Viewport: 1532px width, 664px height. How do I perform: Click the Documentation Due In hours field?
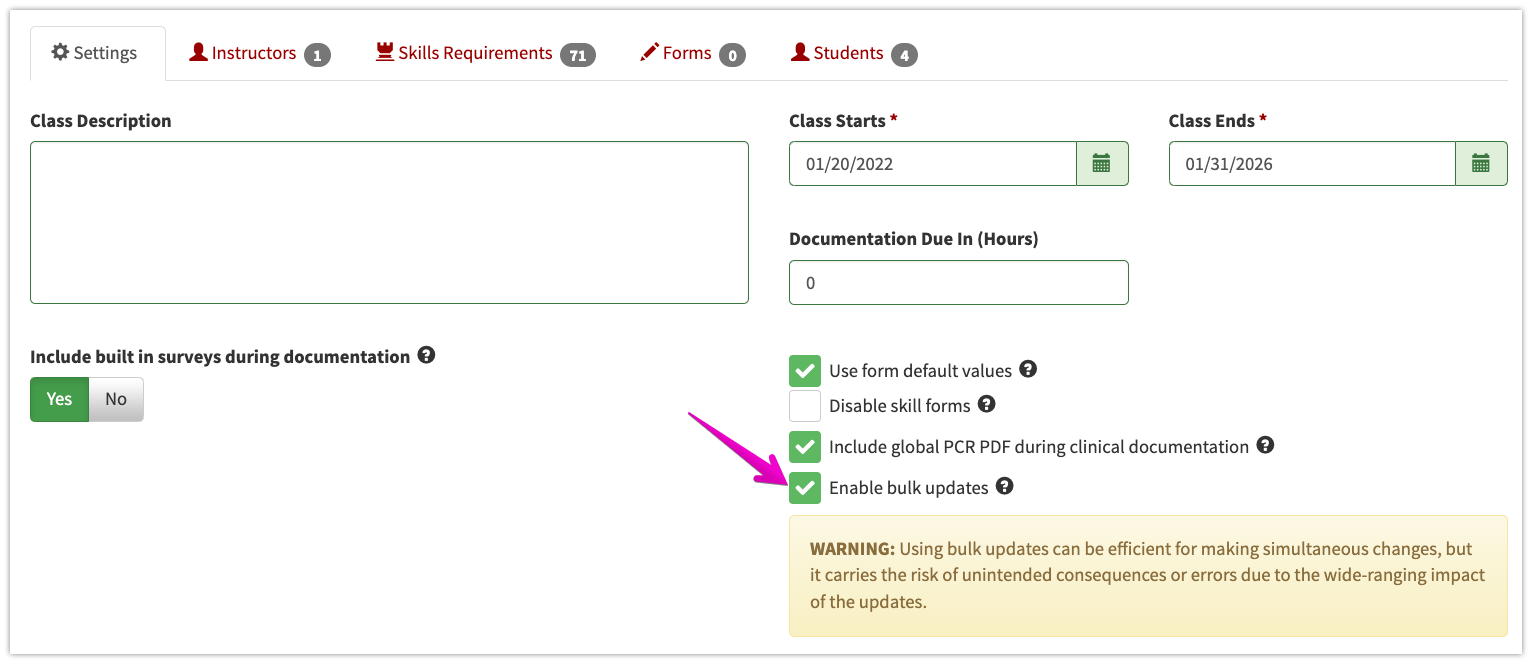[x=958, y=282]
